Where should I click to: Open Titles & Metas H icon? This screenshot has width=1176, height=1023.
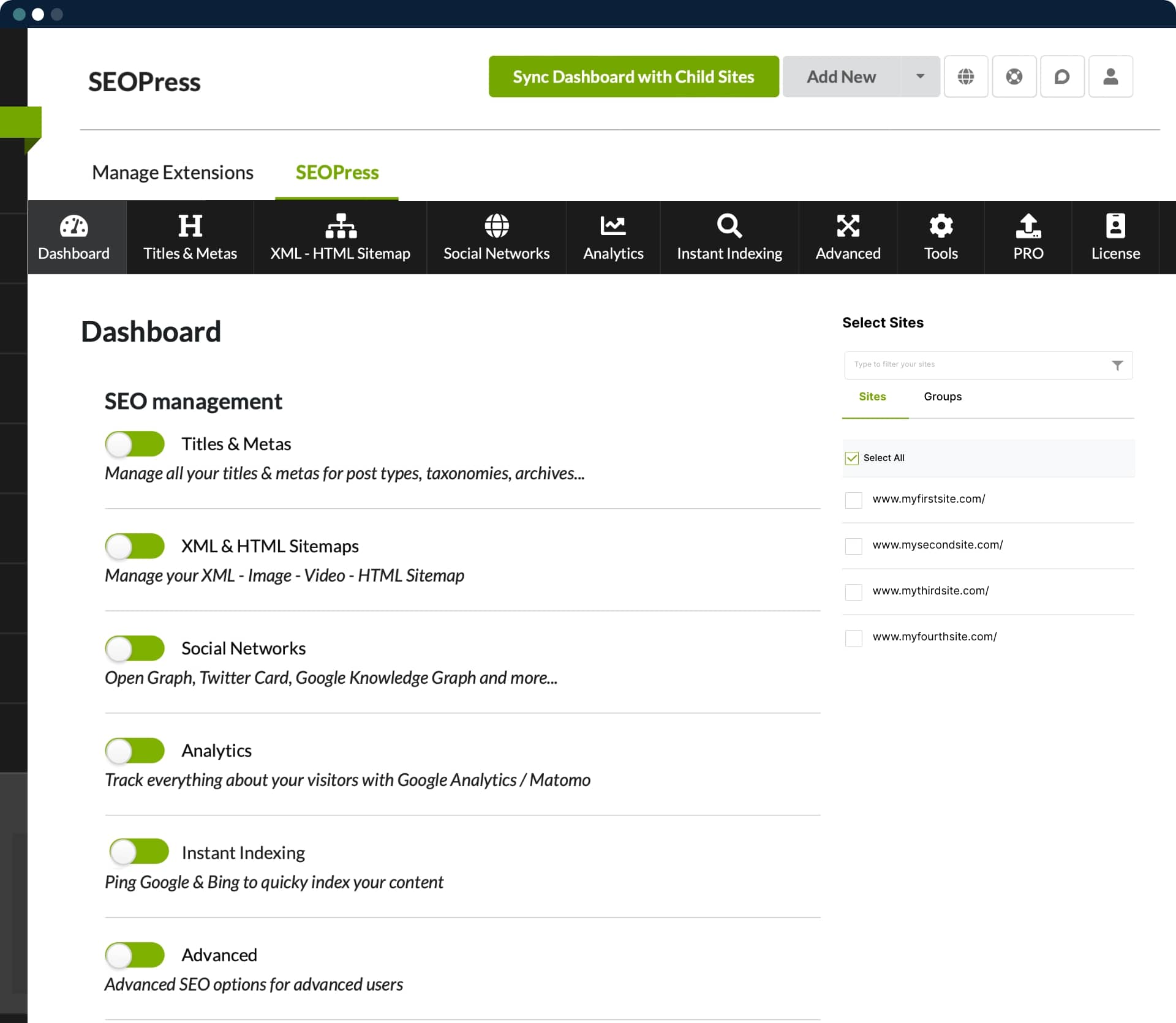point(190,226)
